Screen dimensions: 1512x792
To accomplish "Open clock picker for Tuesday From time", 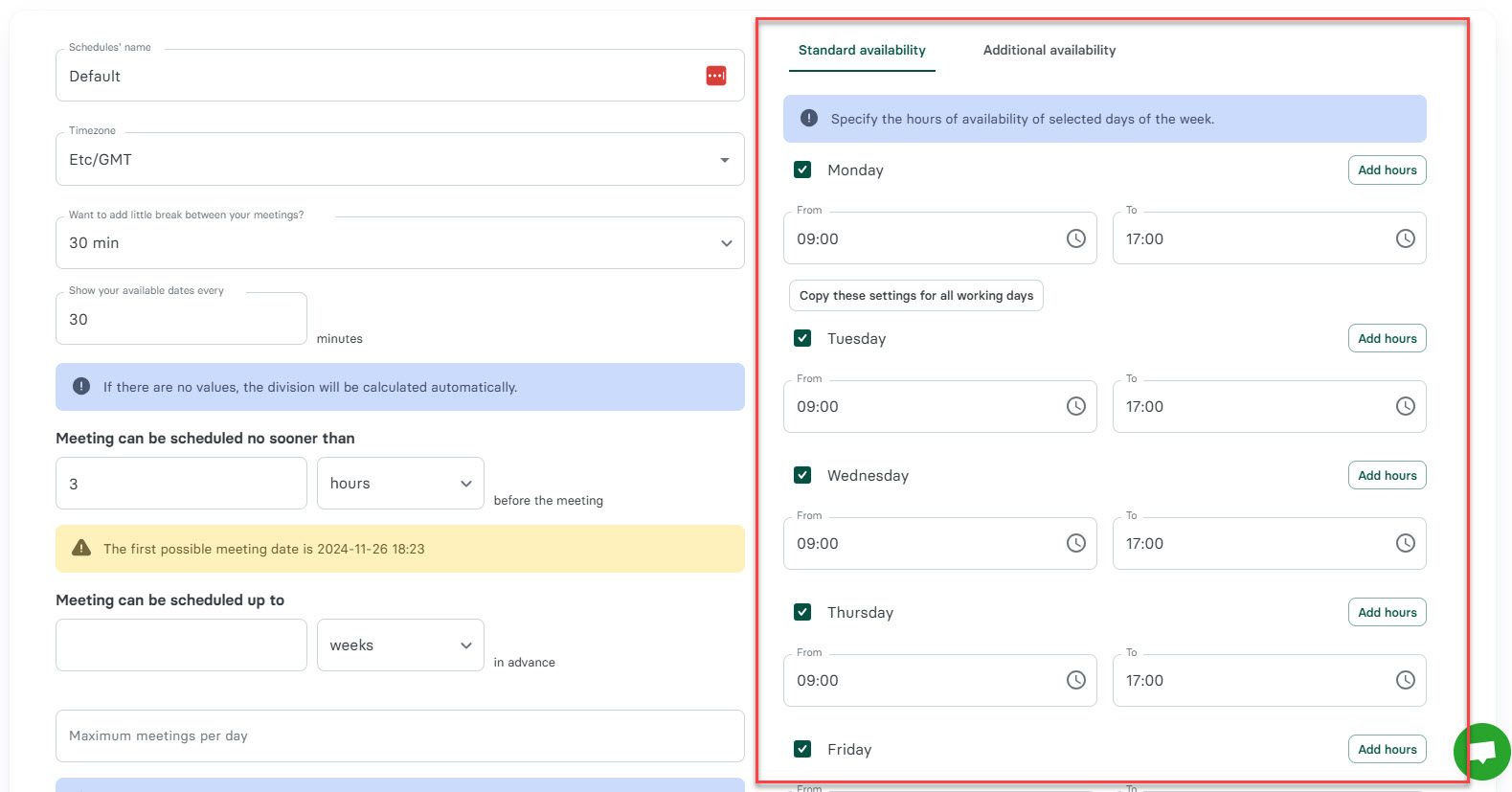I will tap(1075, 406).
